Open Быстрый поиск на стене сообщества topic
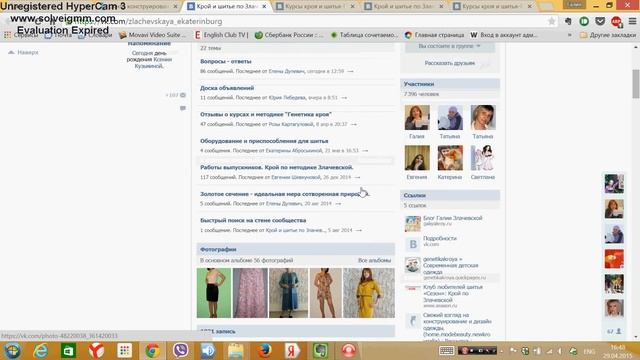Screen dimensions: 640x360 pos(253,220)
